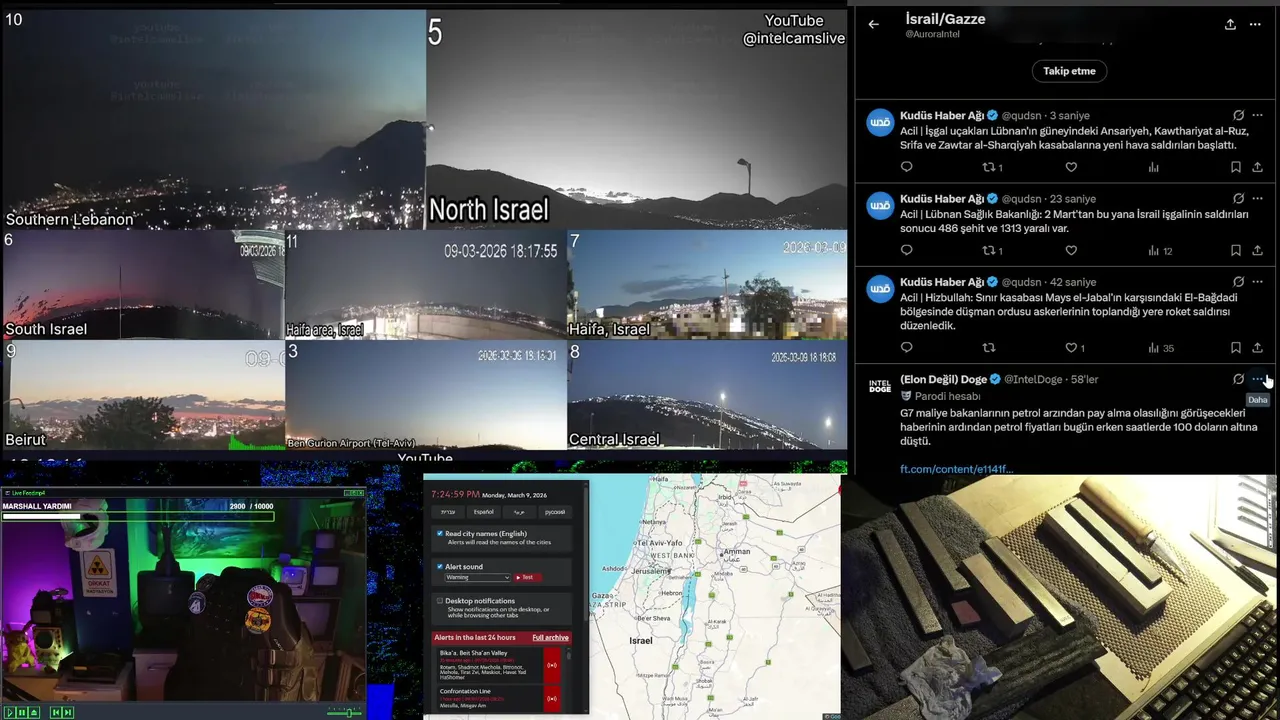Viewport: 1280px width, 720px height.
Task: Open more options for the 42 saniye tweet
Action: coord(1257,282)
